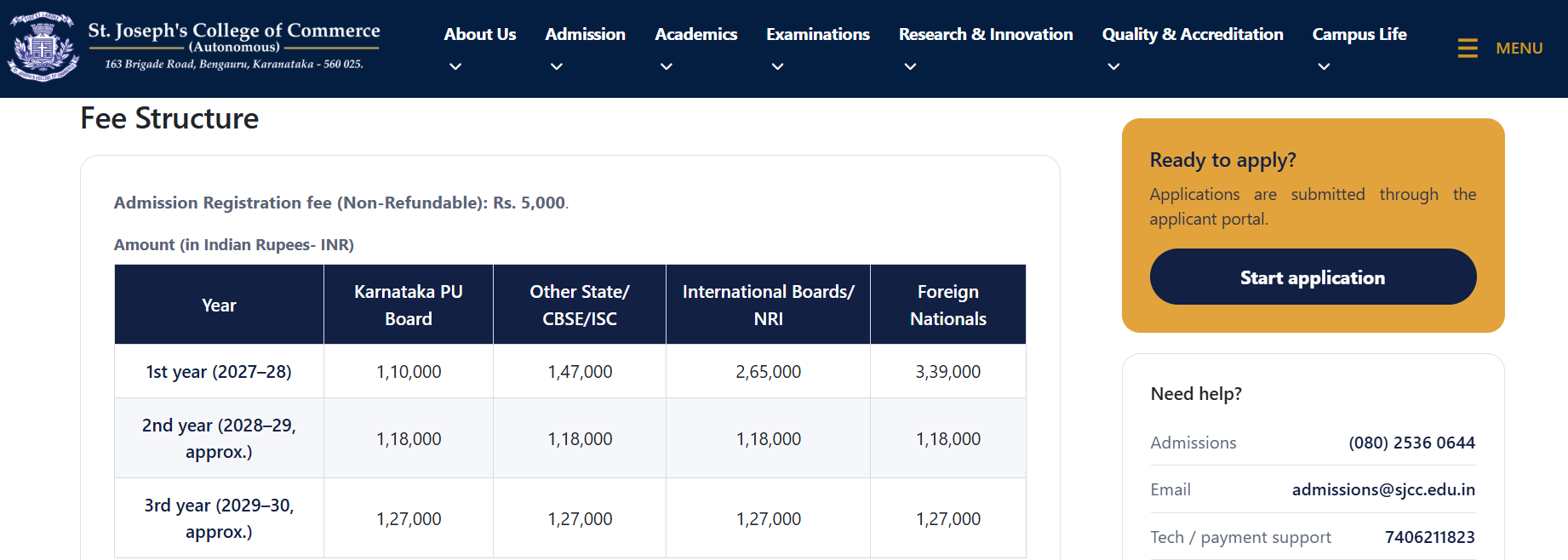The image size is (1568, 560).
Task: Expand the chevron under Examinations
Action: (778, 66)
